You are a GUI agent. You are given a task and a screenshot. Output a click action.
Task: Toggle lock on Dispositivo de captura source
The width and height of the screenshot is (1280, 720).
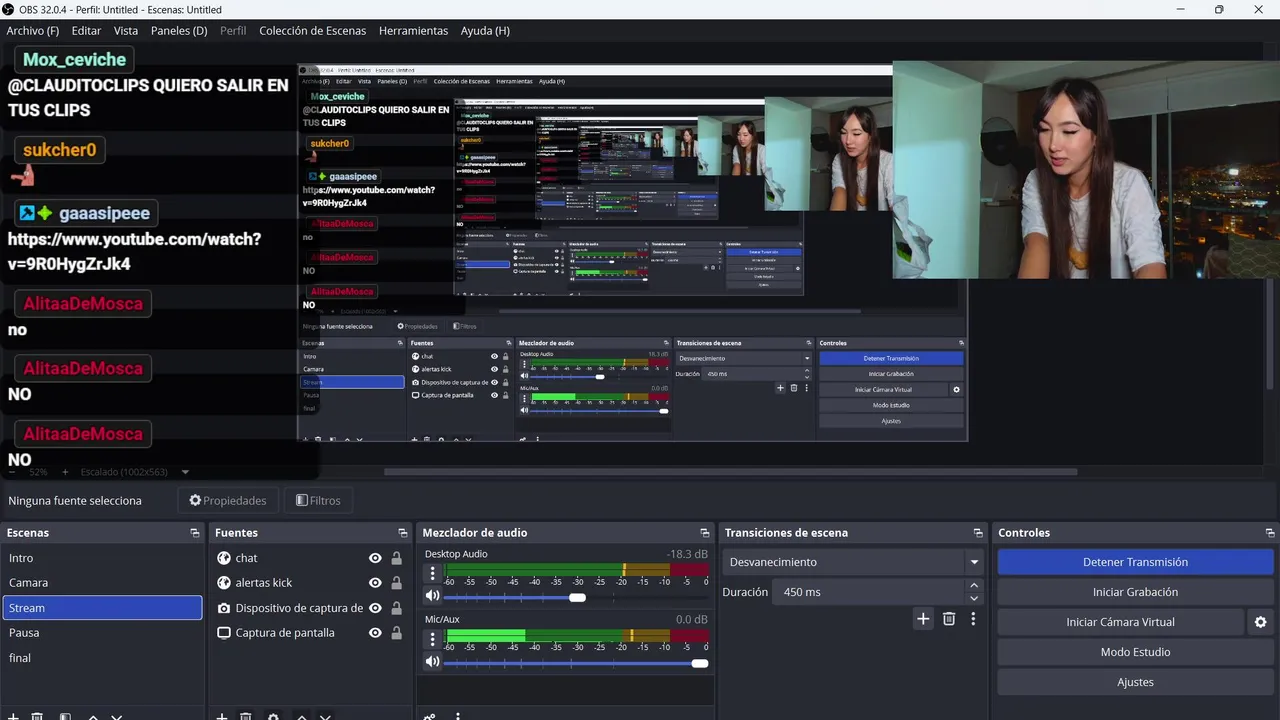(396, 608)
